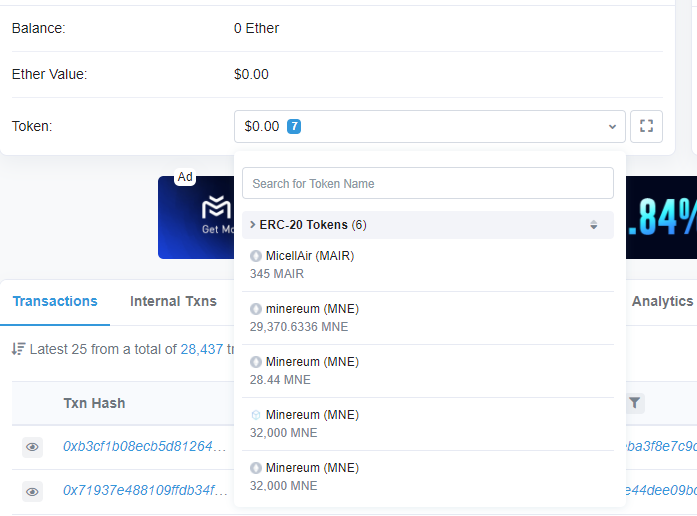Switch to the Analytics tab
The height and width of the screenshot is (516, 697).
coord(662,301)
